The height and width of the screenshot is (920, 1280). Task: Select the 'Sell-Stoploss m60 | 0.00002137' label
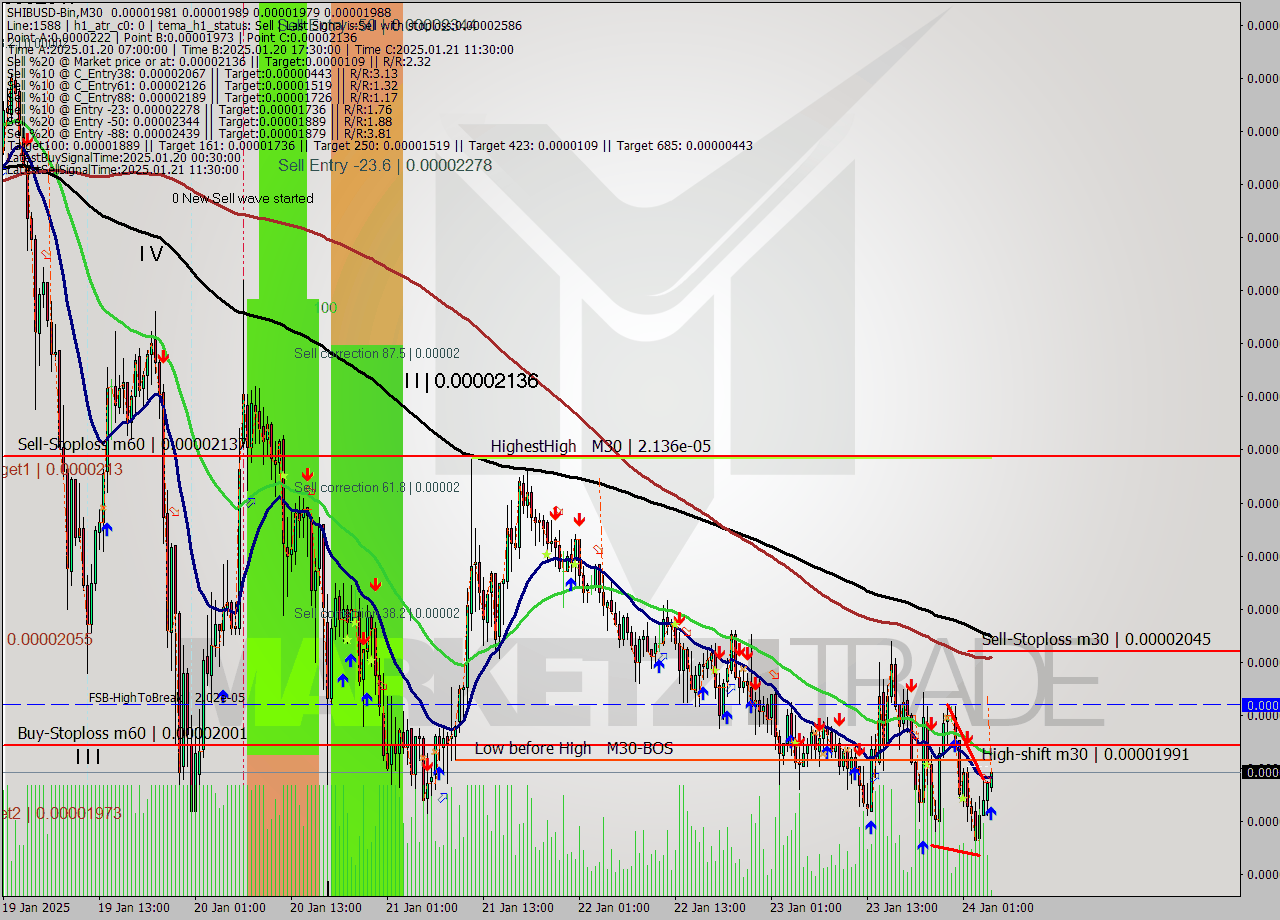(x=133, y=444)
